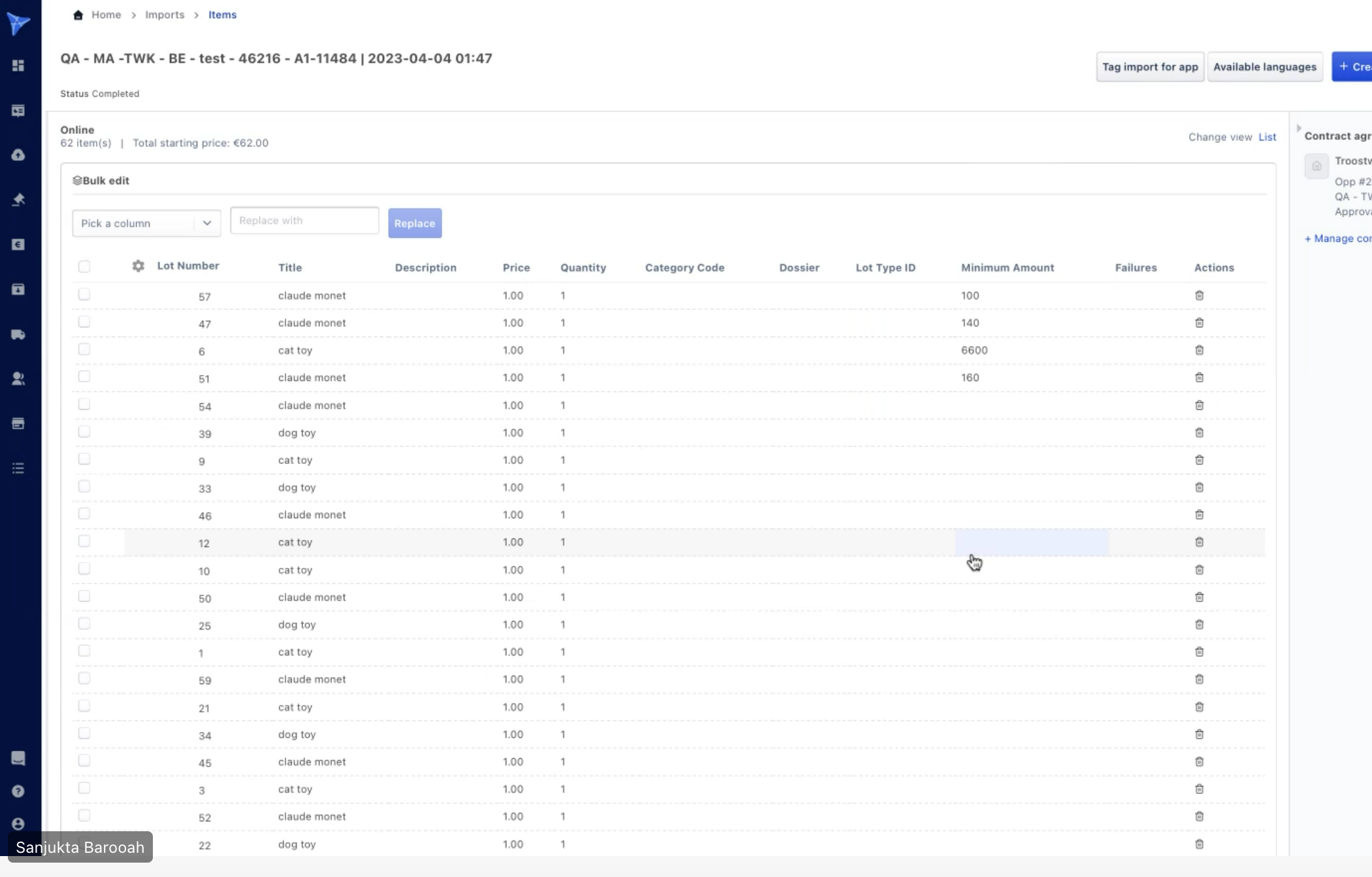Navigate to Home breadcrumb
The width and height of the screenshot is (1372, 877).
[106, 15]
